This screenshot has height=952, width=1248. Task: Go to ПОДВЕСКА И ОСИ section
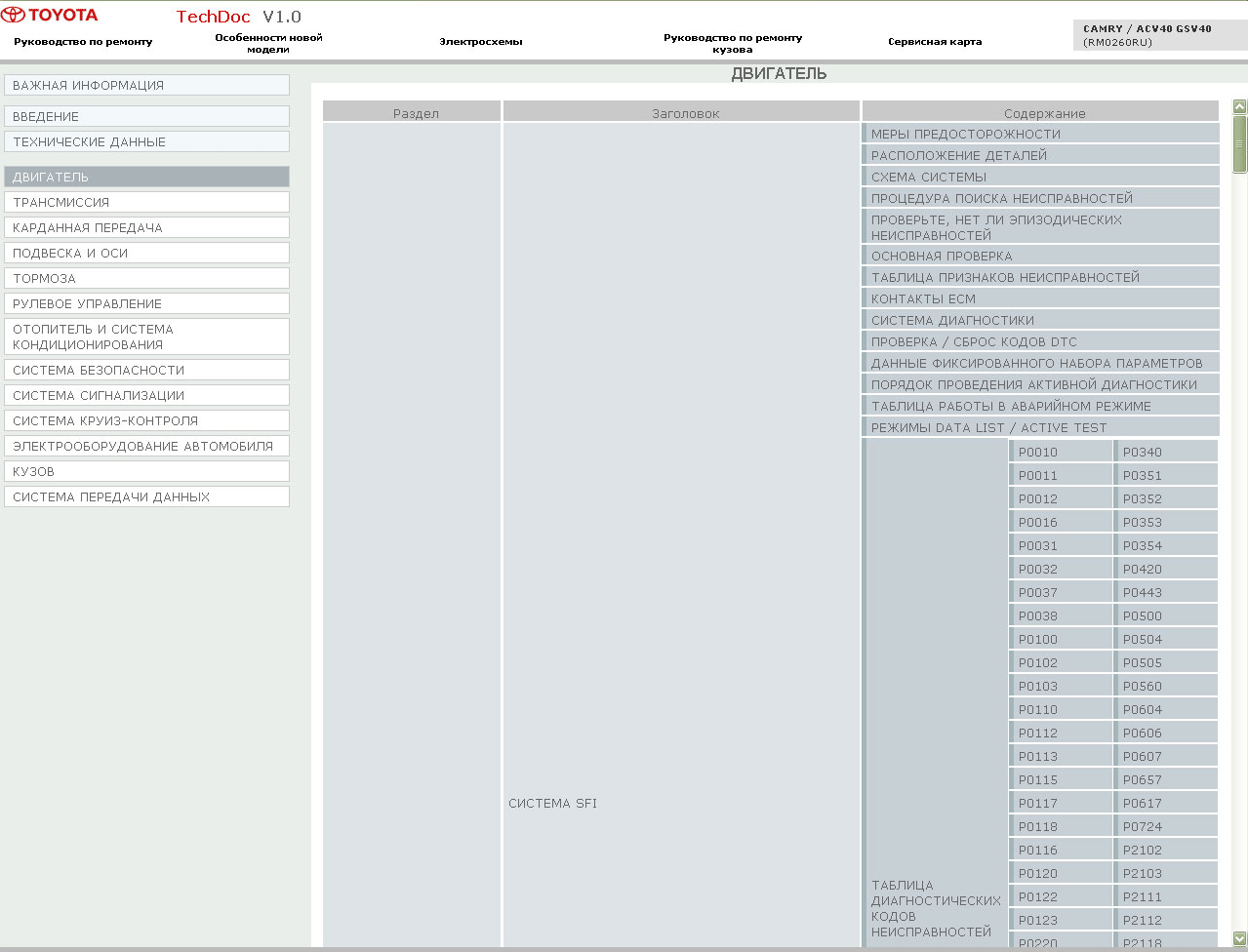tap(146, 253)
